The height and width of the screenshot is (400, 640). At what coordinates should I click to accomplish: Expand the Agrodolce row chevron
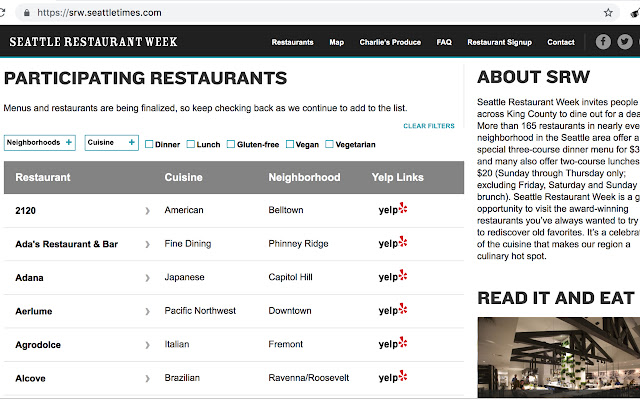[x=147, y=345]
